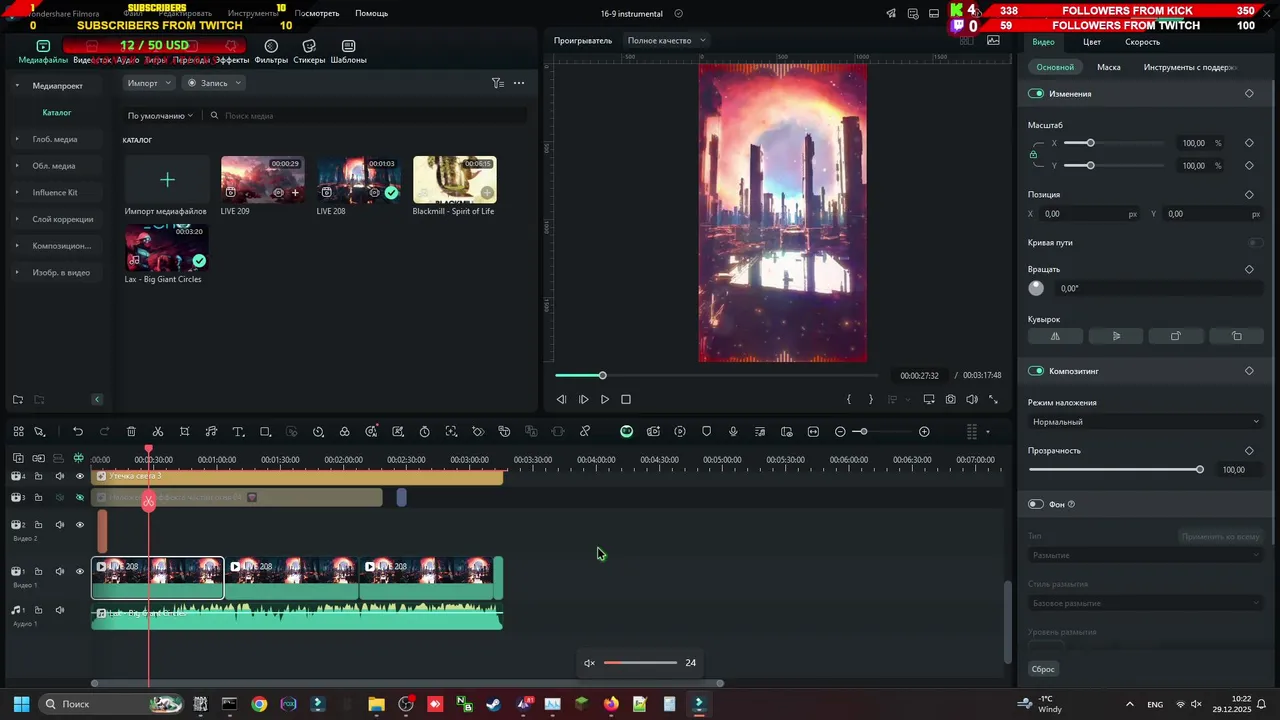Step back one frame in the player
The image size is (1280, 720).
point(561,399)
